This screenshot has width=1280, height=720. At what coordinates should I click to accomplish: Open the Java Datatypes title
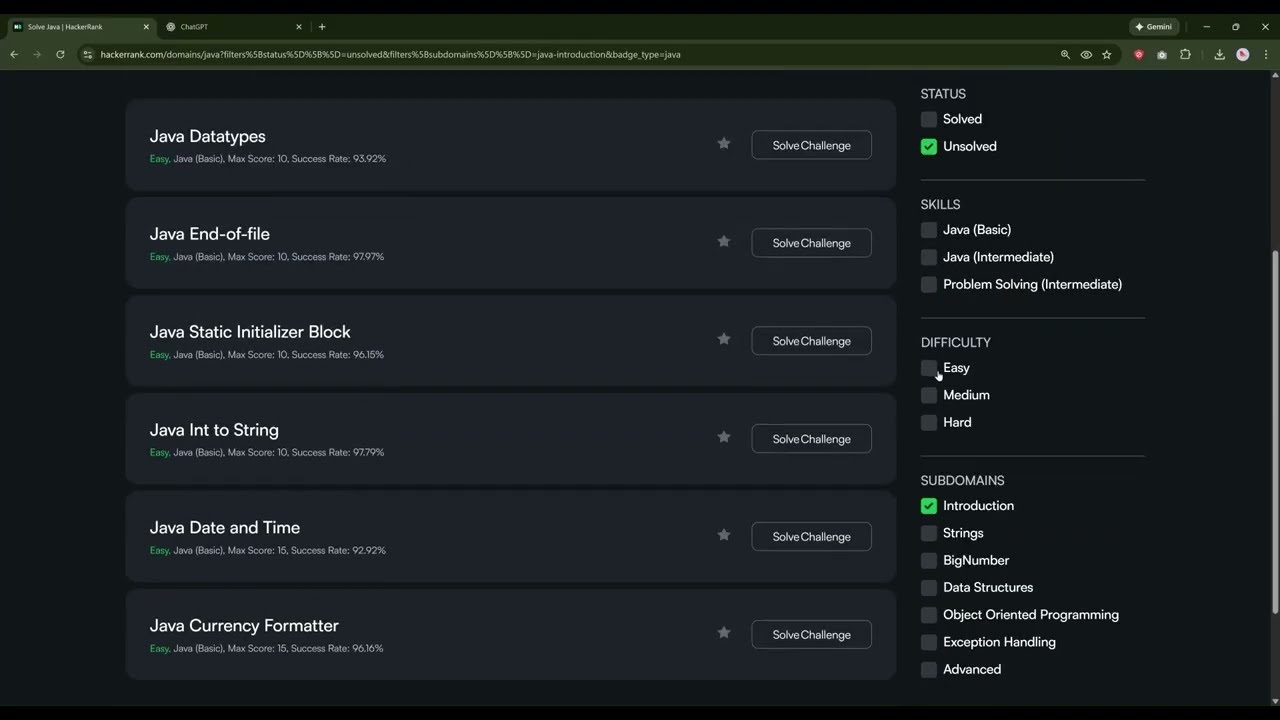[x=208, y=136]
